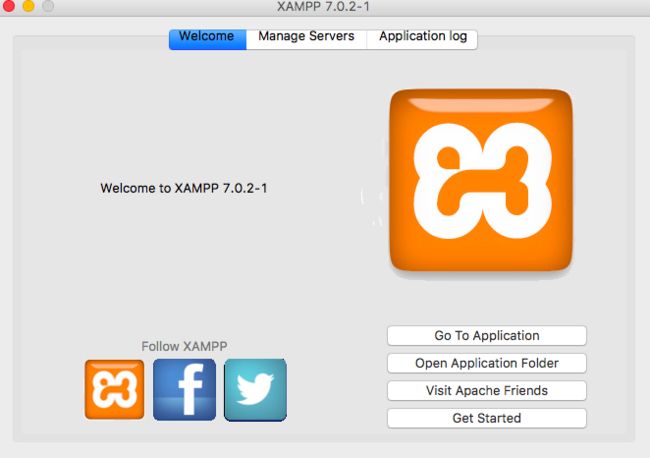This screenshot has height=458, width=650.
Task: Click the window title 'XAMPP 7.0.2-1'
Action: [x=323, y=6]
